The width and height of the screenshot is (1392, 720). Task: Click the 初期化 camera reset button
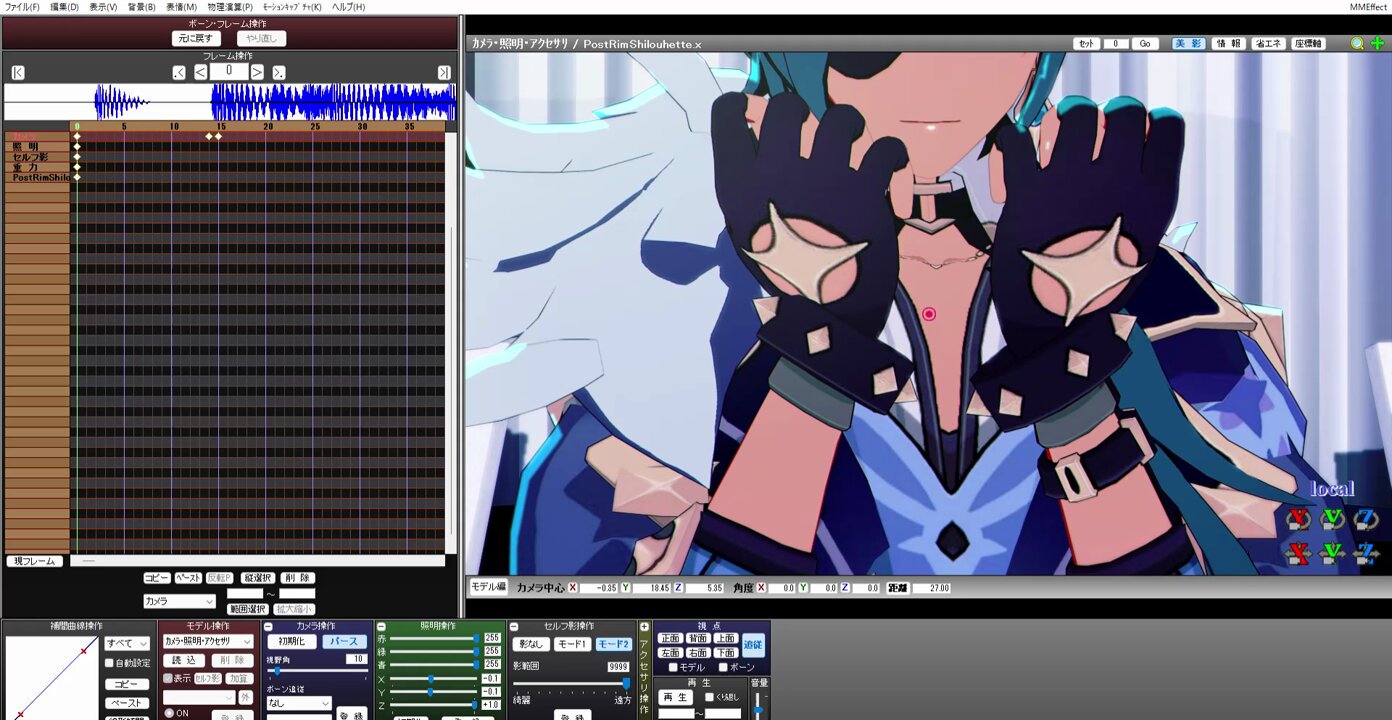coord(291,642)
